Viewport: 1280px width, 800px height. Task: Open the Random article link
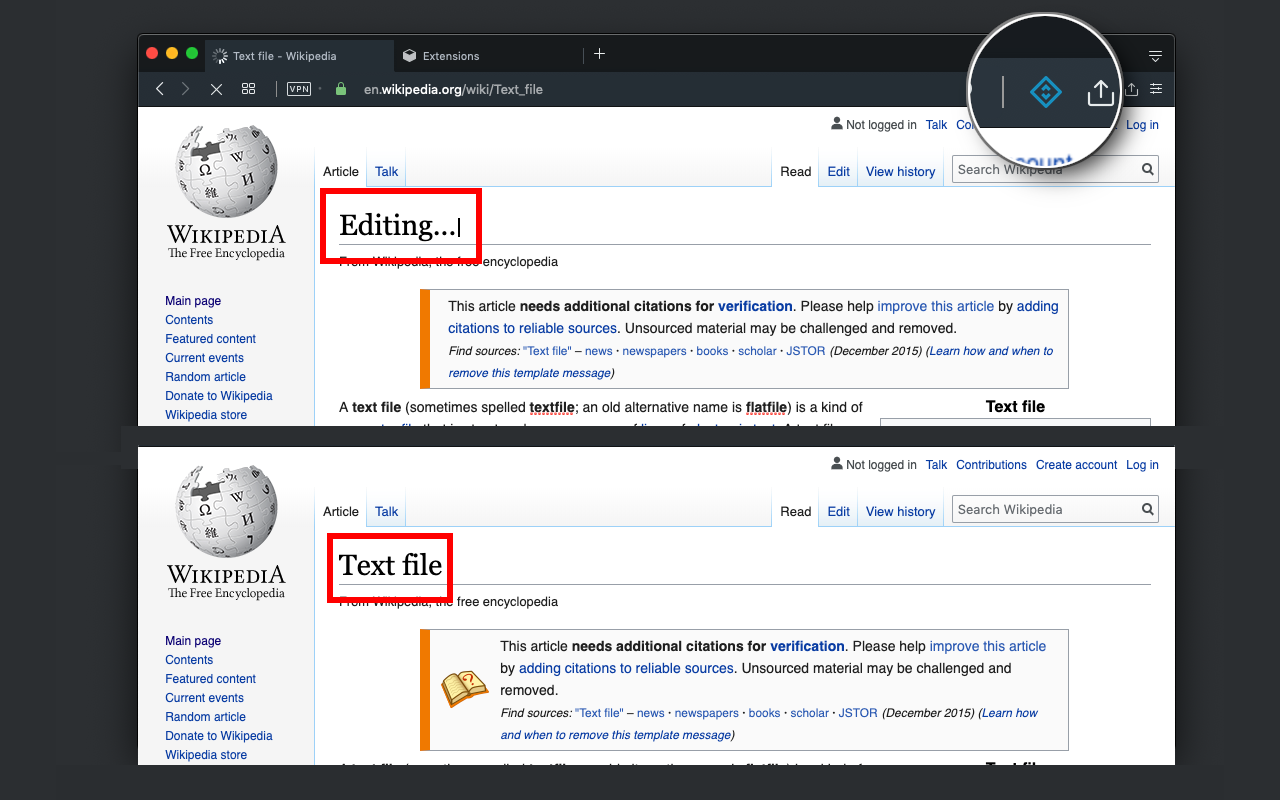tap(205, 376)
